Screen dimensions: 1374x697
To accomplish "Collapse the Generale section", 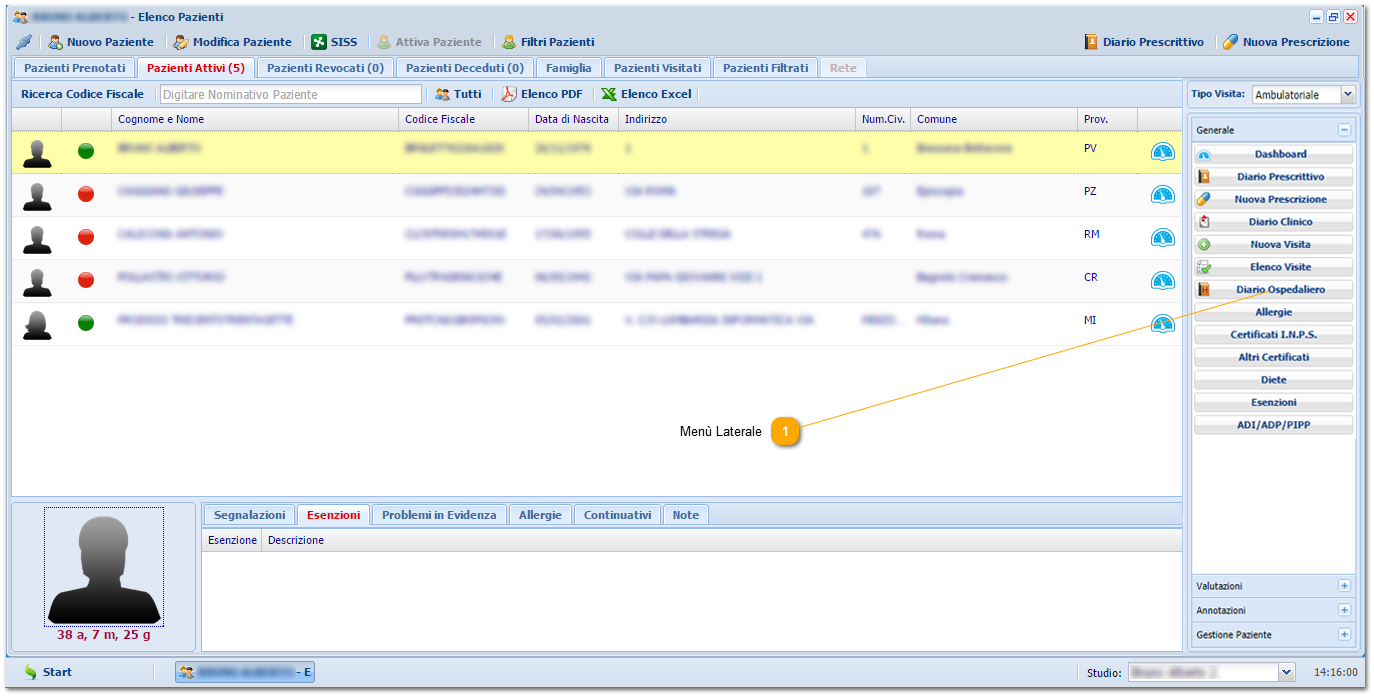I will tap(1344, 130).
